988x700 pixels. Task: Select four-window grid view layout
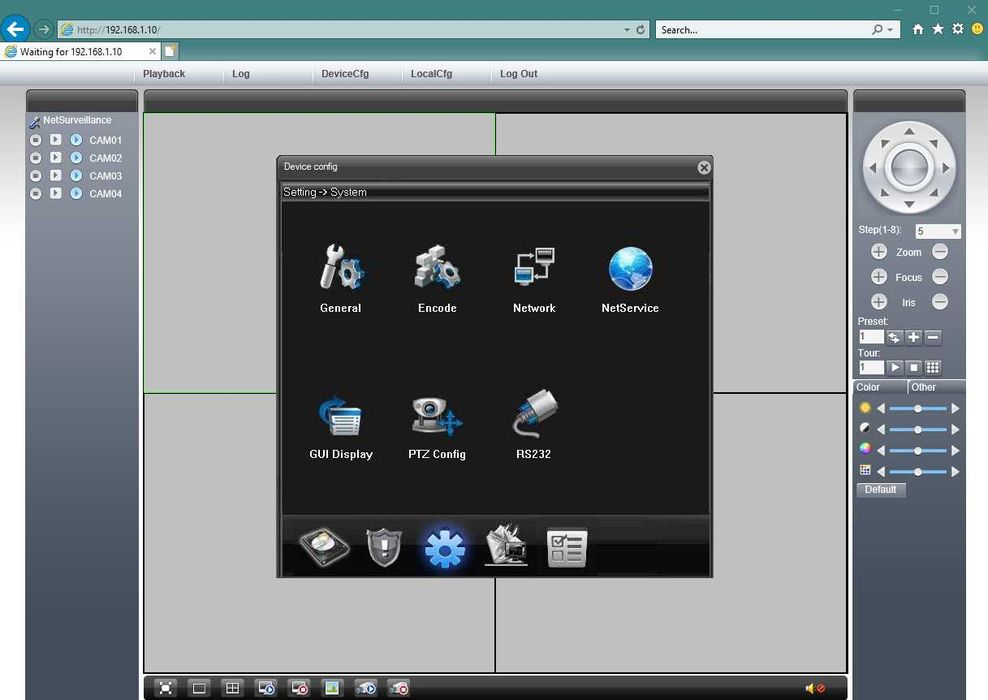[233, 688]
